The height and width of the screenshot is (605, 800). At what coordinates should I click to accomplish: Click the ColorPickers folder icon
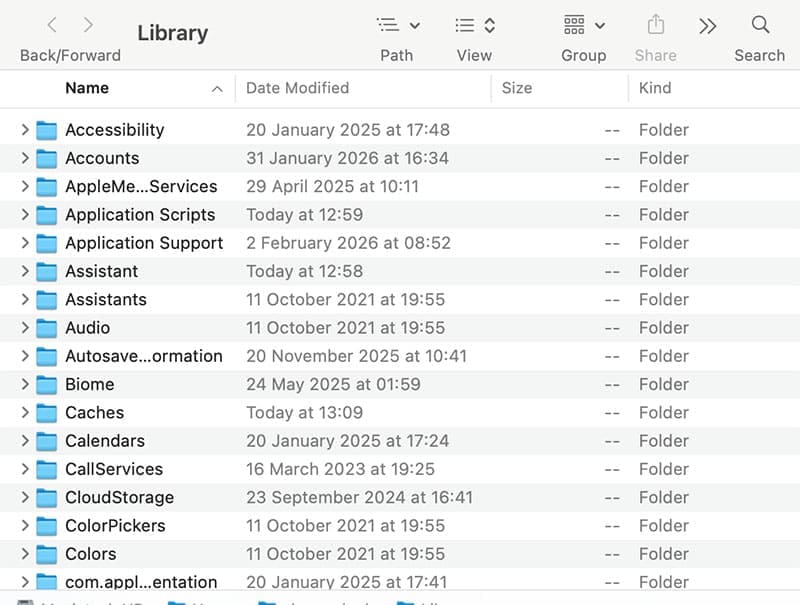pos(46,526)
